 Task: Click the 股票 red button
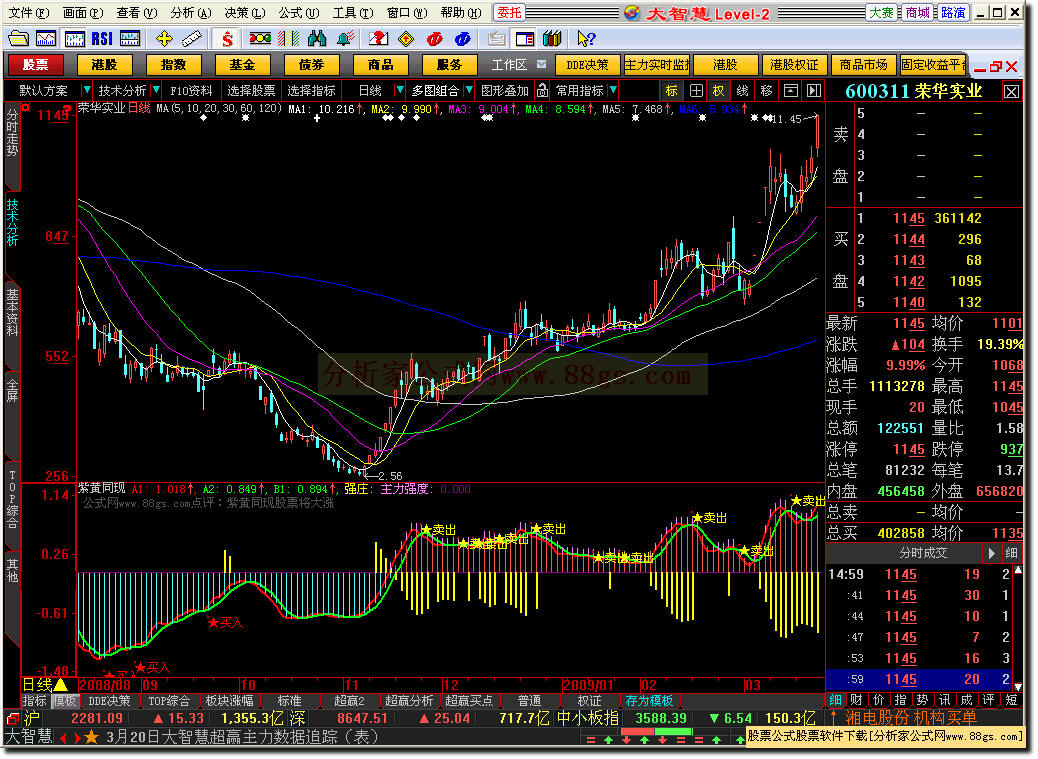click(36, 65)
